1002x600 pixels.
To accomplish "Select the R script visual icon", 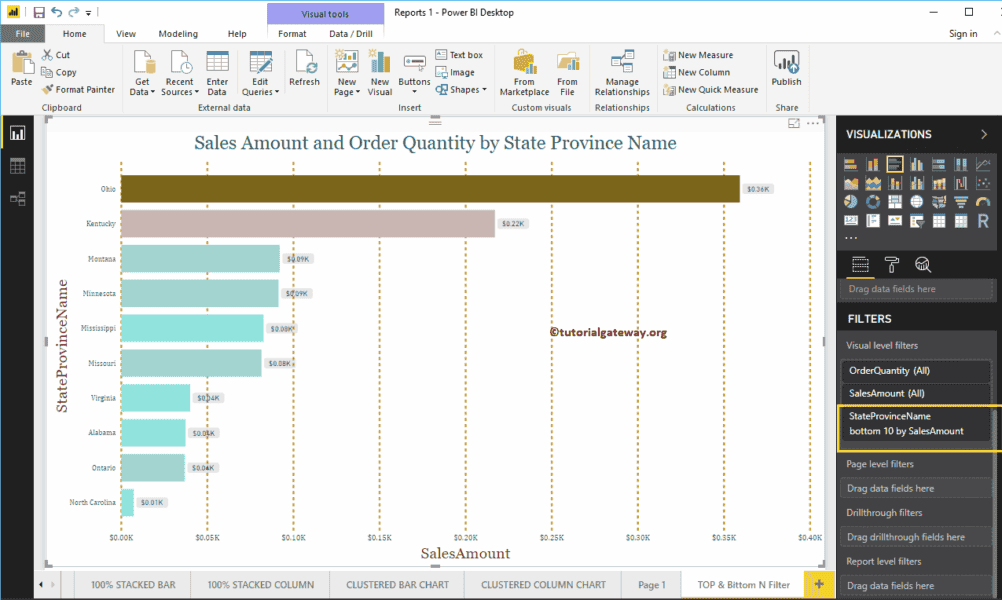I will pos(983,220).
